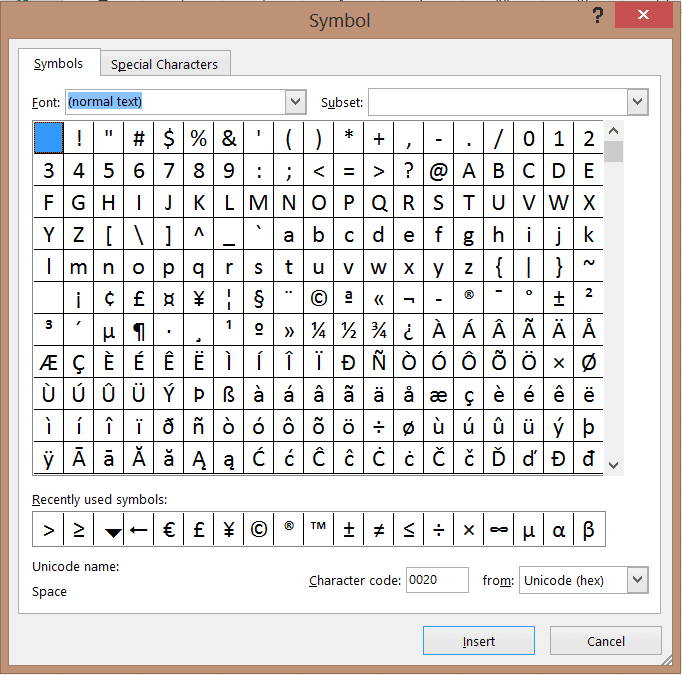
Task: Click the pilcrow ¶ paragraph symbol
Action: pyautogui.click(x=139, y=330)
